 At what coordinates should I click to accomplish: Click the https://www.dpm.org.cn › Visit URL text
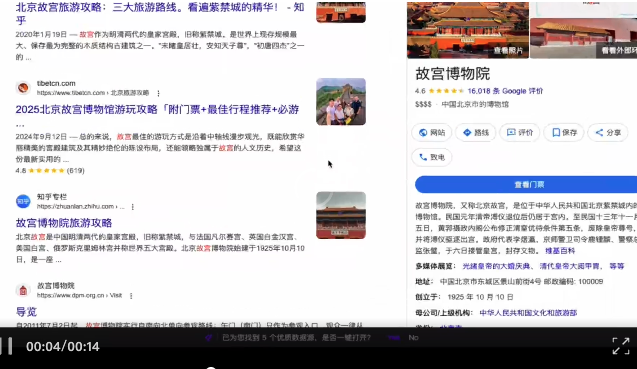[x=79, y=295]
